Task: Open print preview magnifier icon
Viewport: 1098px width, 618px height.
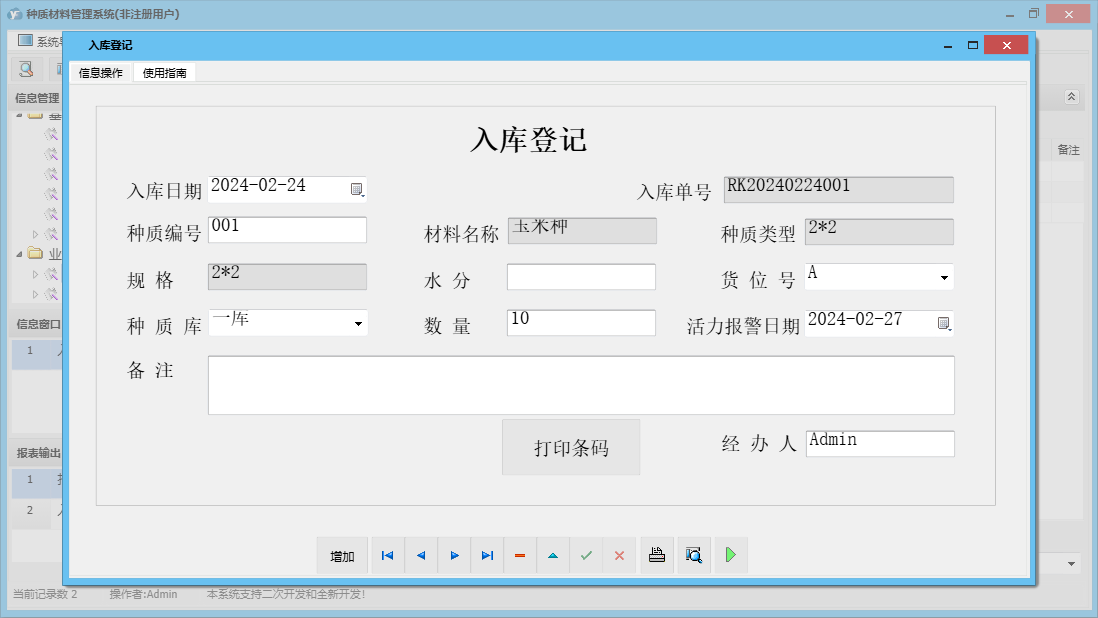Action: (x=694, y=555)
